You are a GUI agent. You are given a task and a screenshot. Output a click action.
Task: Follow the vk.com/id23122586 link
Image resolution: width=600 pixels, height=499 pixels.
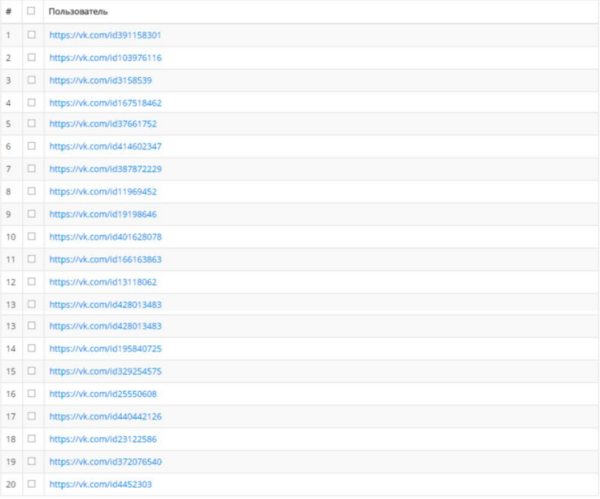[x=103, y=439]
